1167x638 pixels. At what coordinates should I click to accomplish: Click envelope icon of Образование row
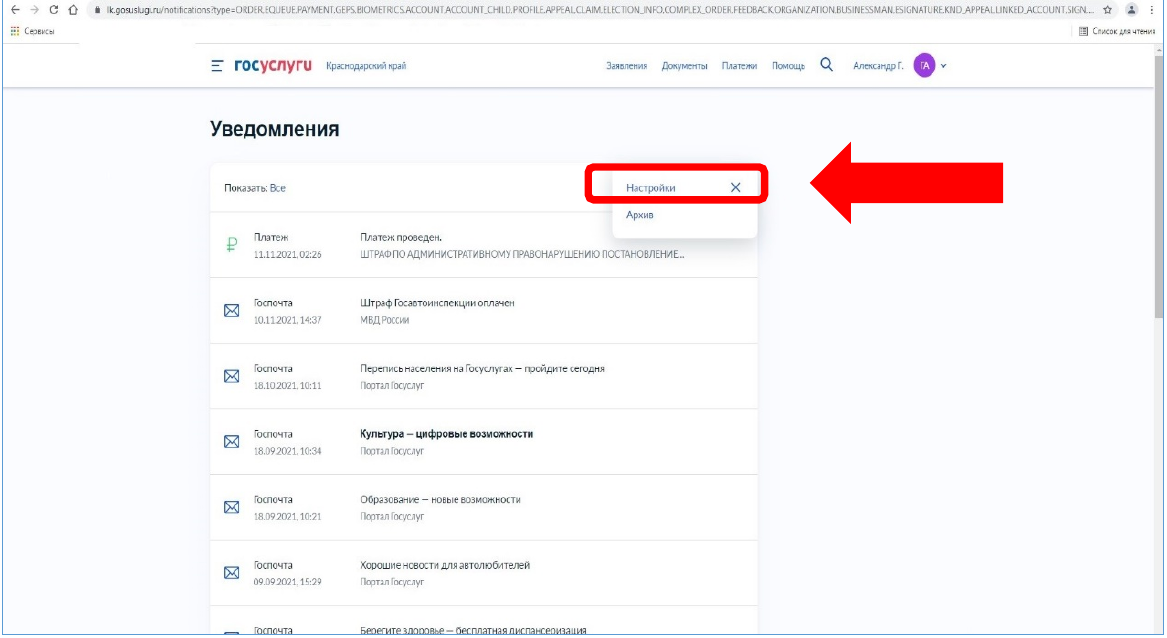click(x=231, y=507)
